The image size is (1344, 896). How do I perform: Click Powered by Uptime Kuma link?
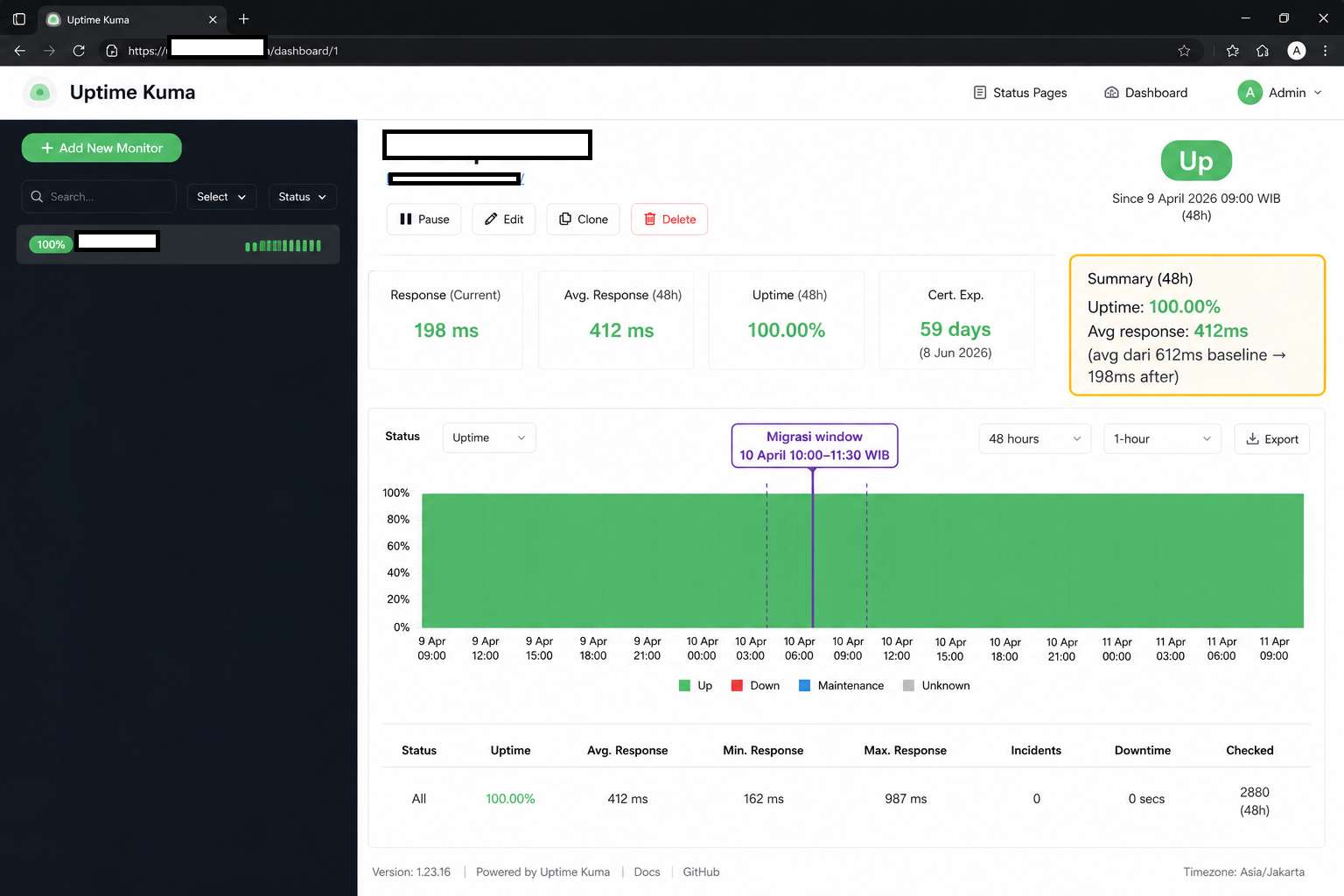point(542,871)
